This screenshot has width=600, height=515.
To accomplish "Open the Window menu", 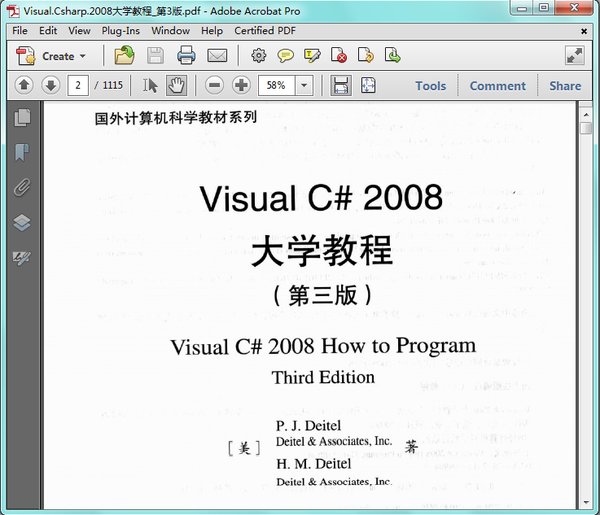I will tap(171, 31).
